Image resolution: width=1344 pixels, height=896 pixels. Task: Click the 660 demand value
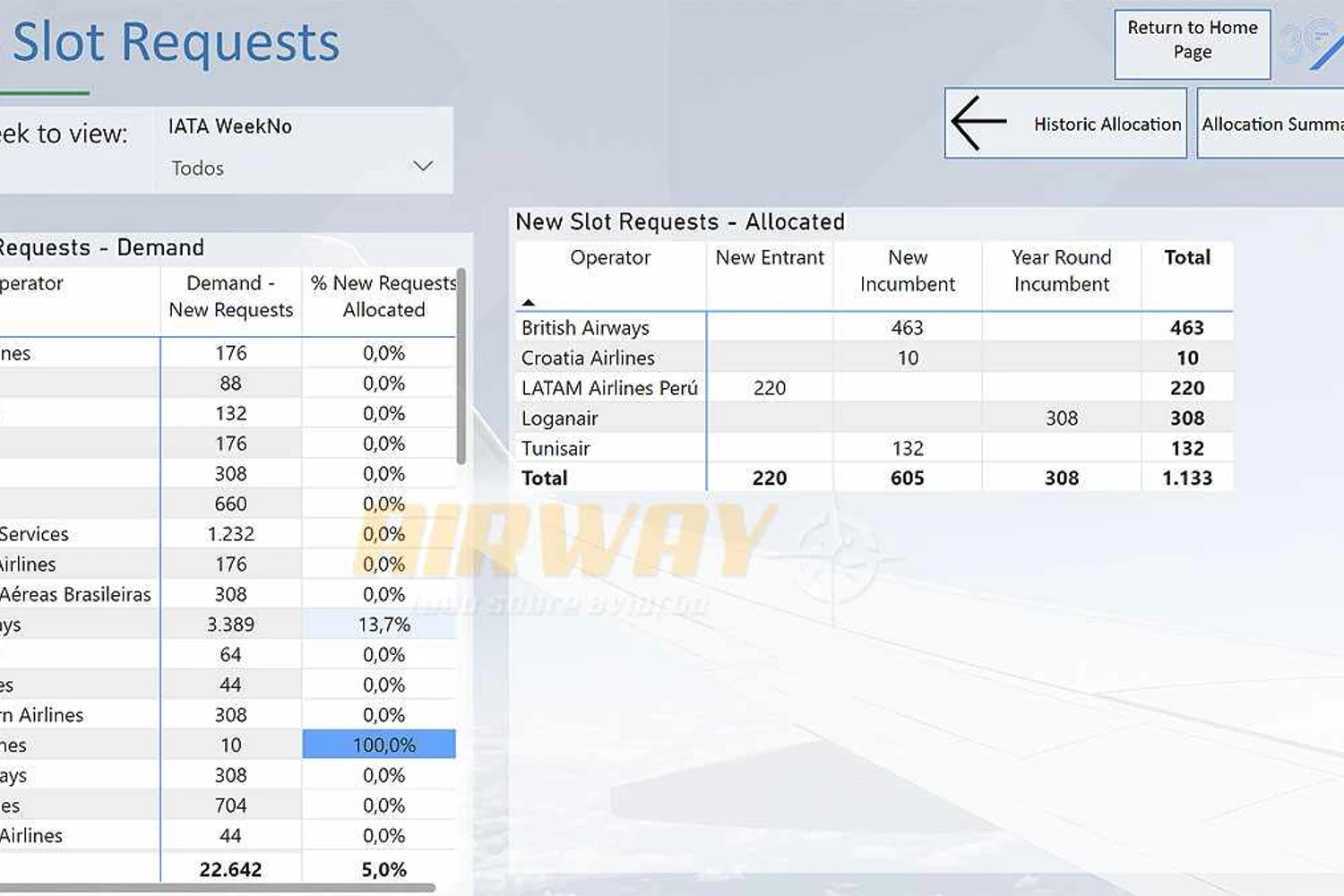click(230, 504)
